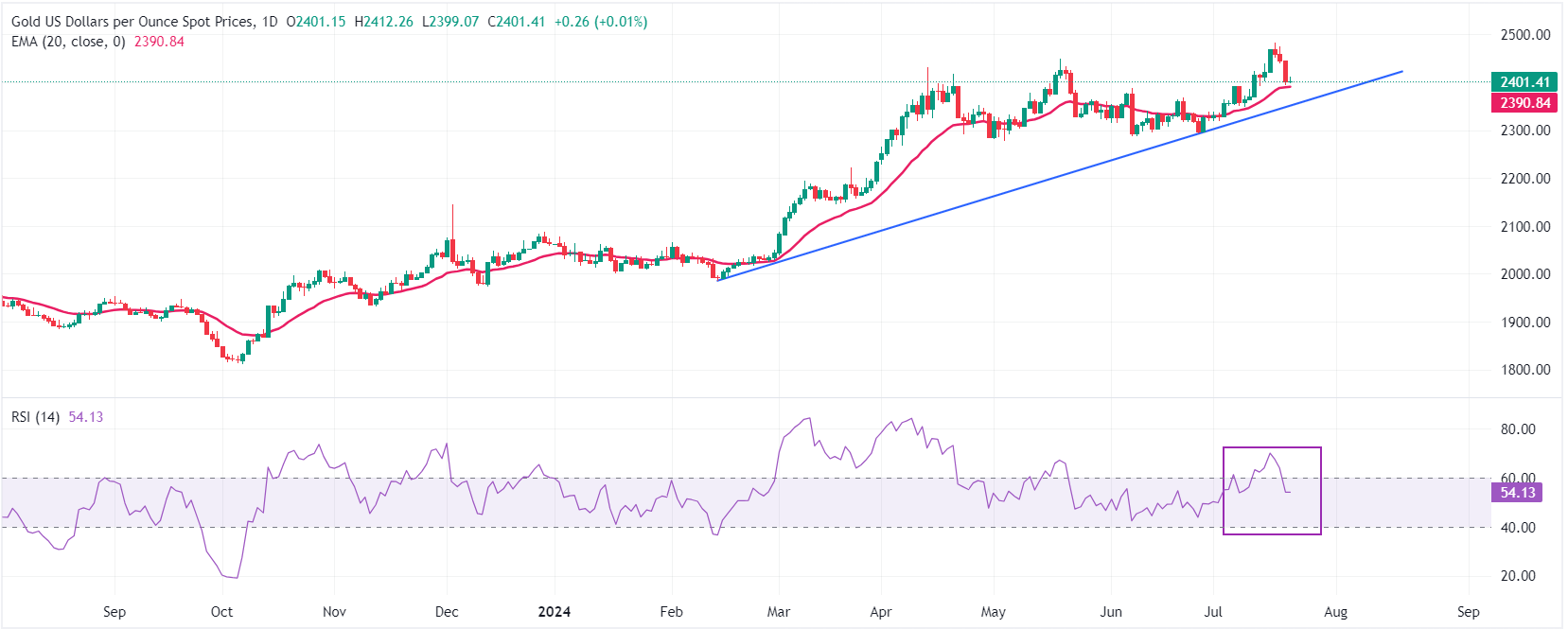
Task: Click the 2500.00 price axis label
Action: tap(1524, 35)
